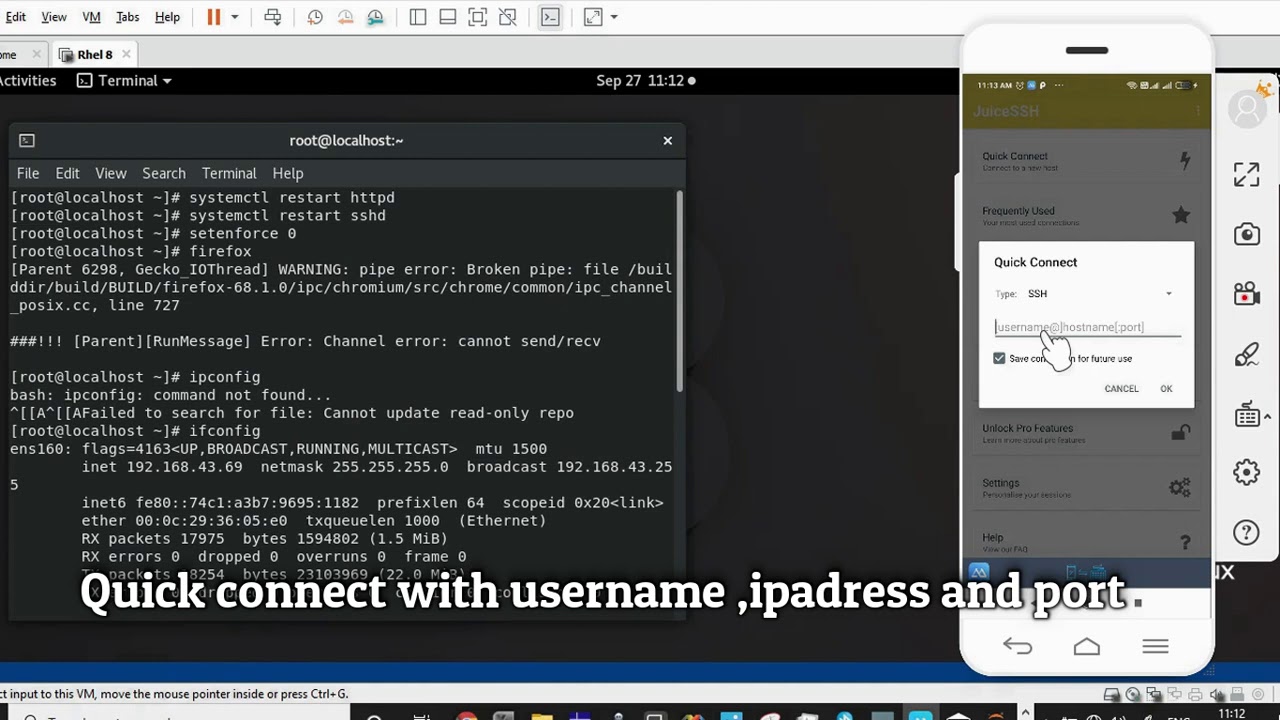Screen dimensions: 1280x720
Task: Click the username@hostname:port input field
Action: coord(1087,327)
